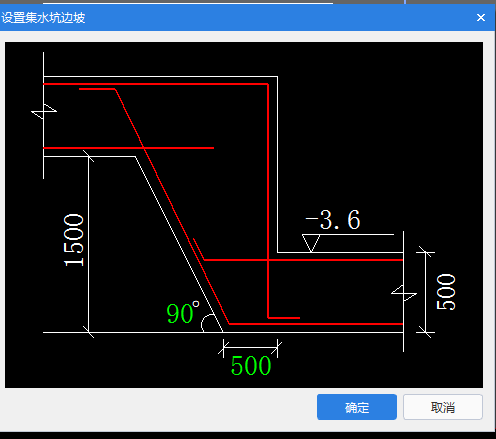Viewport: 496px width, 439px height.
Task: Confirm with the 确定 button
Action: tap(357, 407)
